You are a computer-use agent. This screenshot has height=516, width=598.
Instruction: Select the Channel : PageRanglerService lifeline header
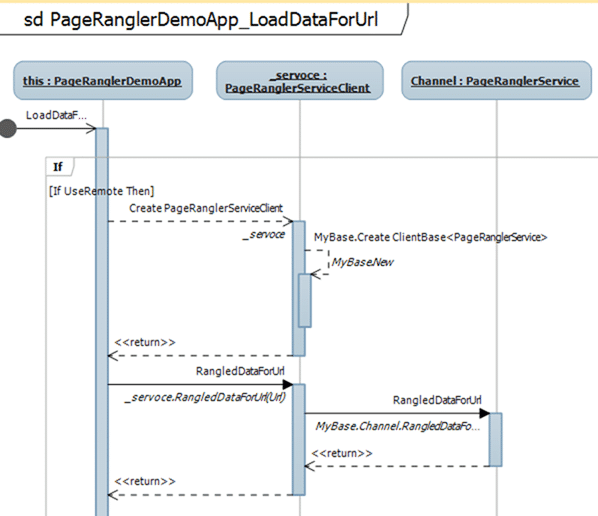pyautogui.click(x=497, y=80)
